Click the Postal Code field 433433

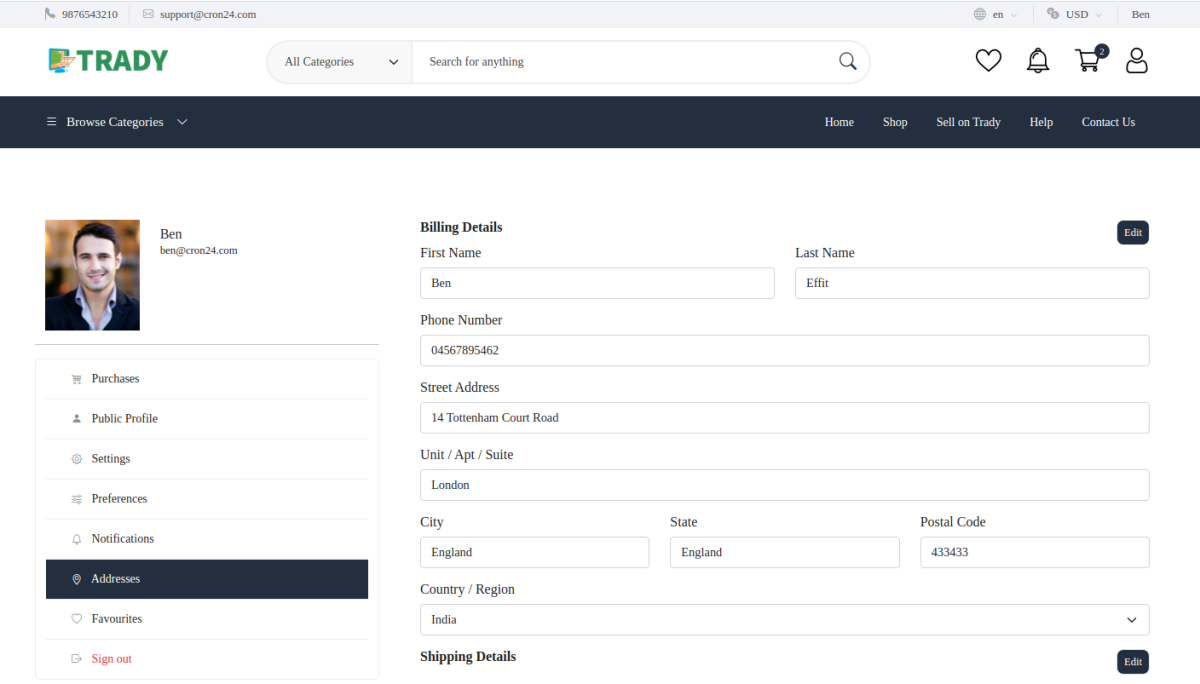[x=1034, y=552]
